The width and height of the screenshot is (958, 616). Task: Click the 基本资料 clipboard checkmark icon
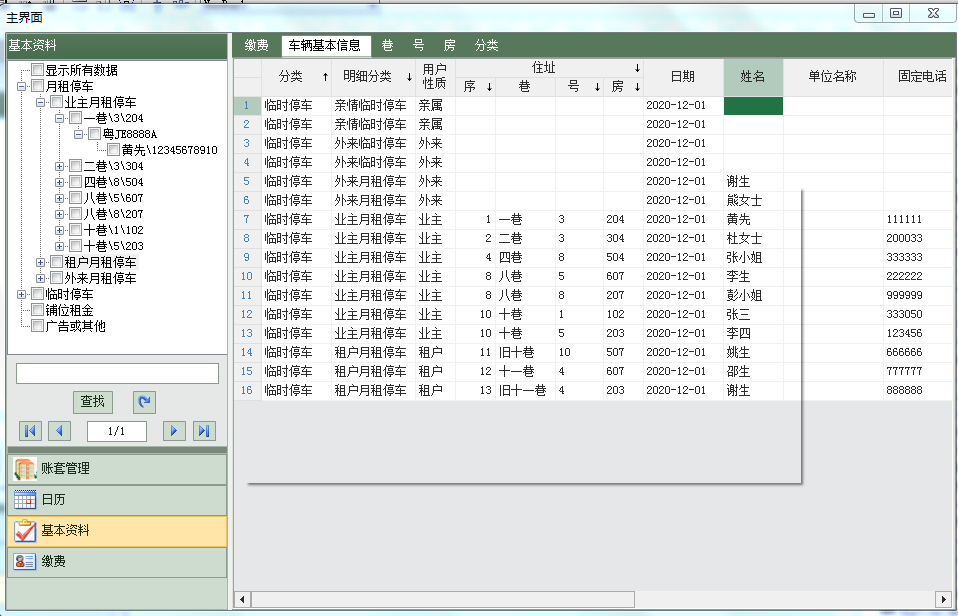click(25, 531)
